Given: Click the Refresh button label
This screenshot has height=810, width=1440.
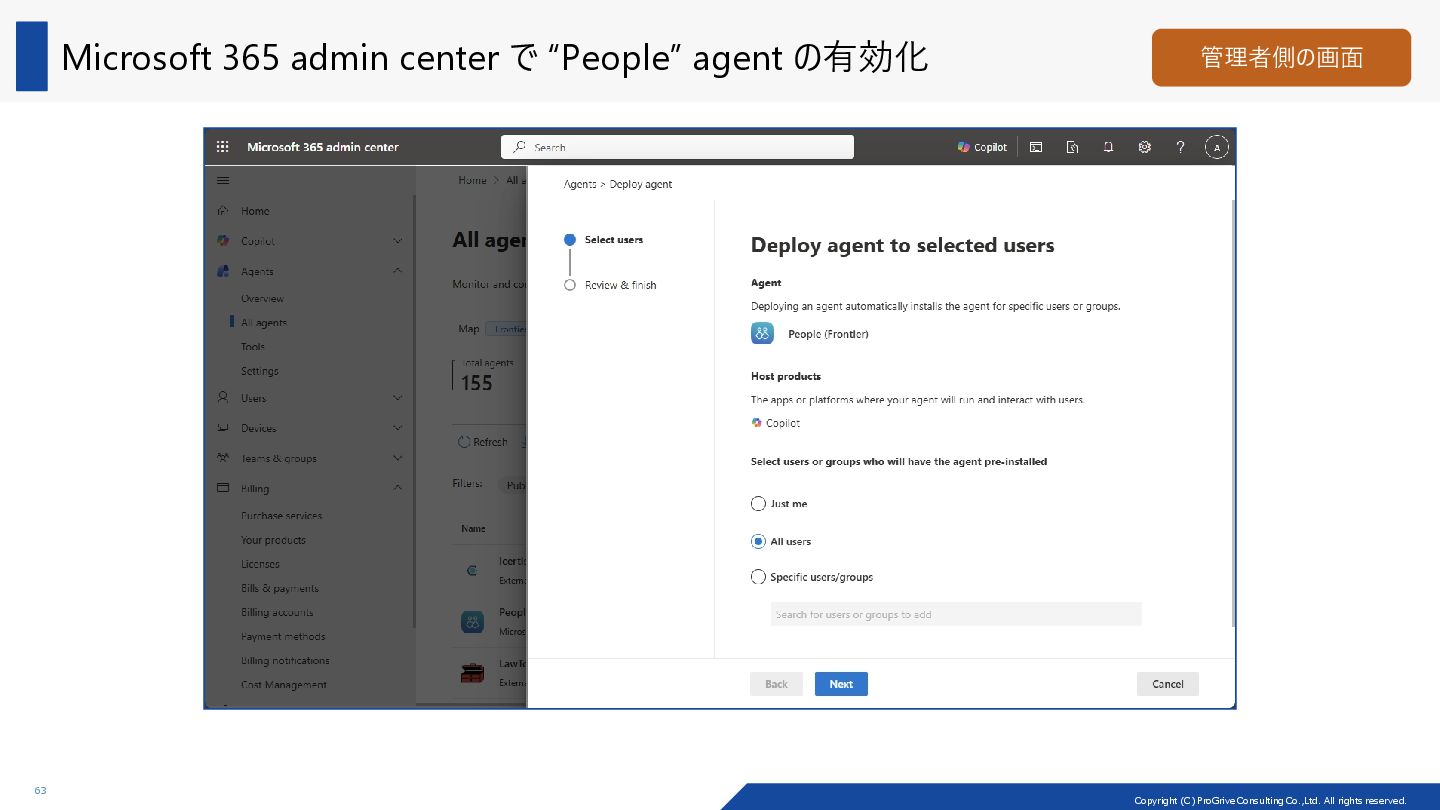Looking at the screenshot, I should (490, 442).
